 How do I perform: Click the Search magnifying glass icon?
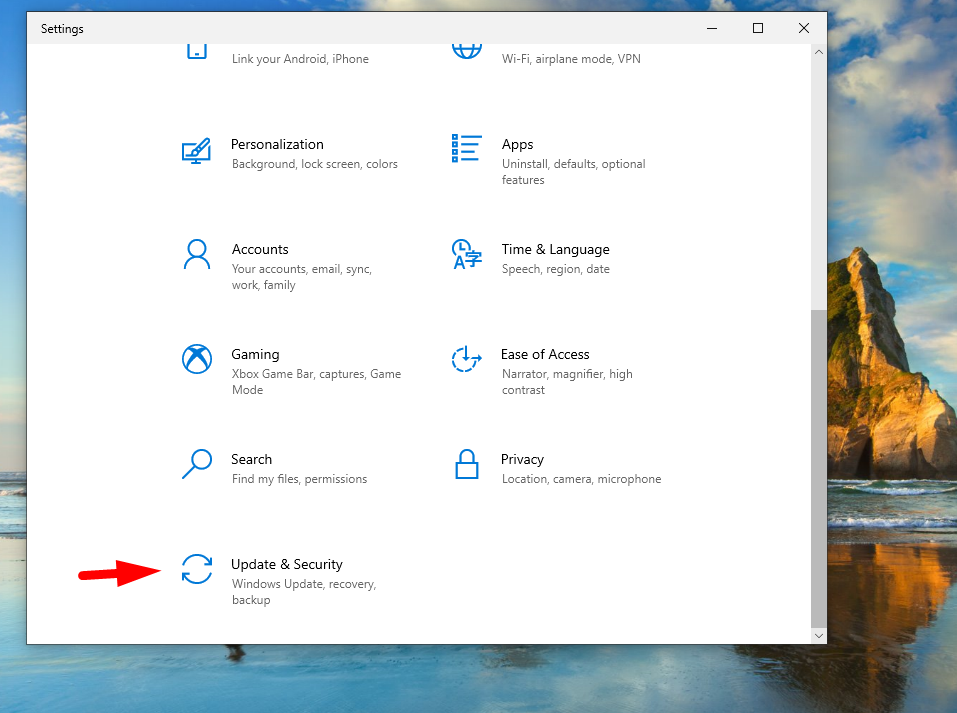(x=196, y=463)
